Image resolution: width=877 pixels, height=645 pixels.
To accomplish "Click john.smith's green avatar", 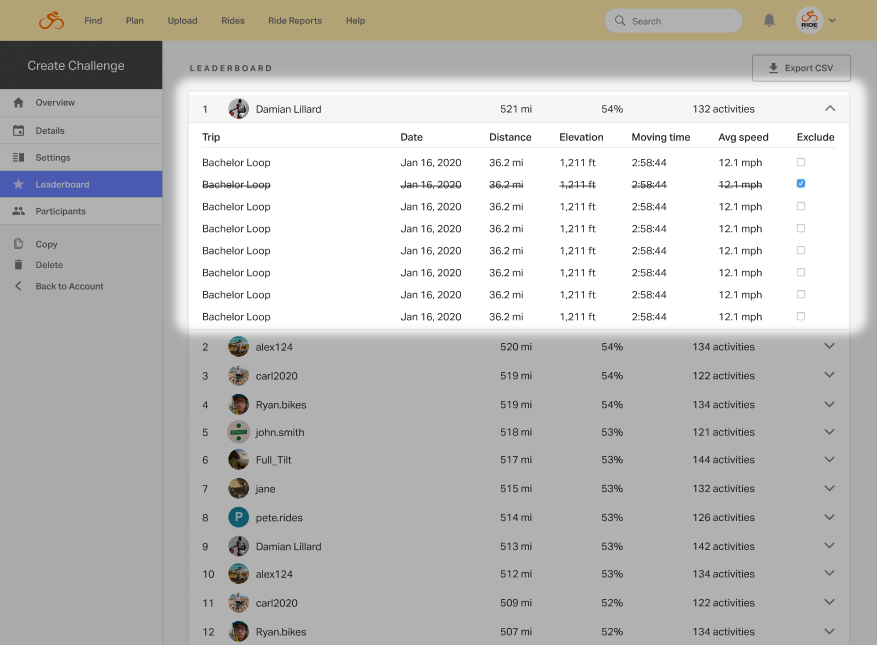I will 238,432.
